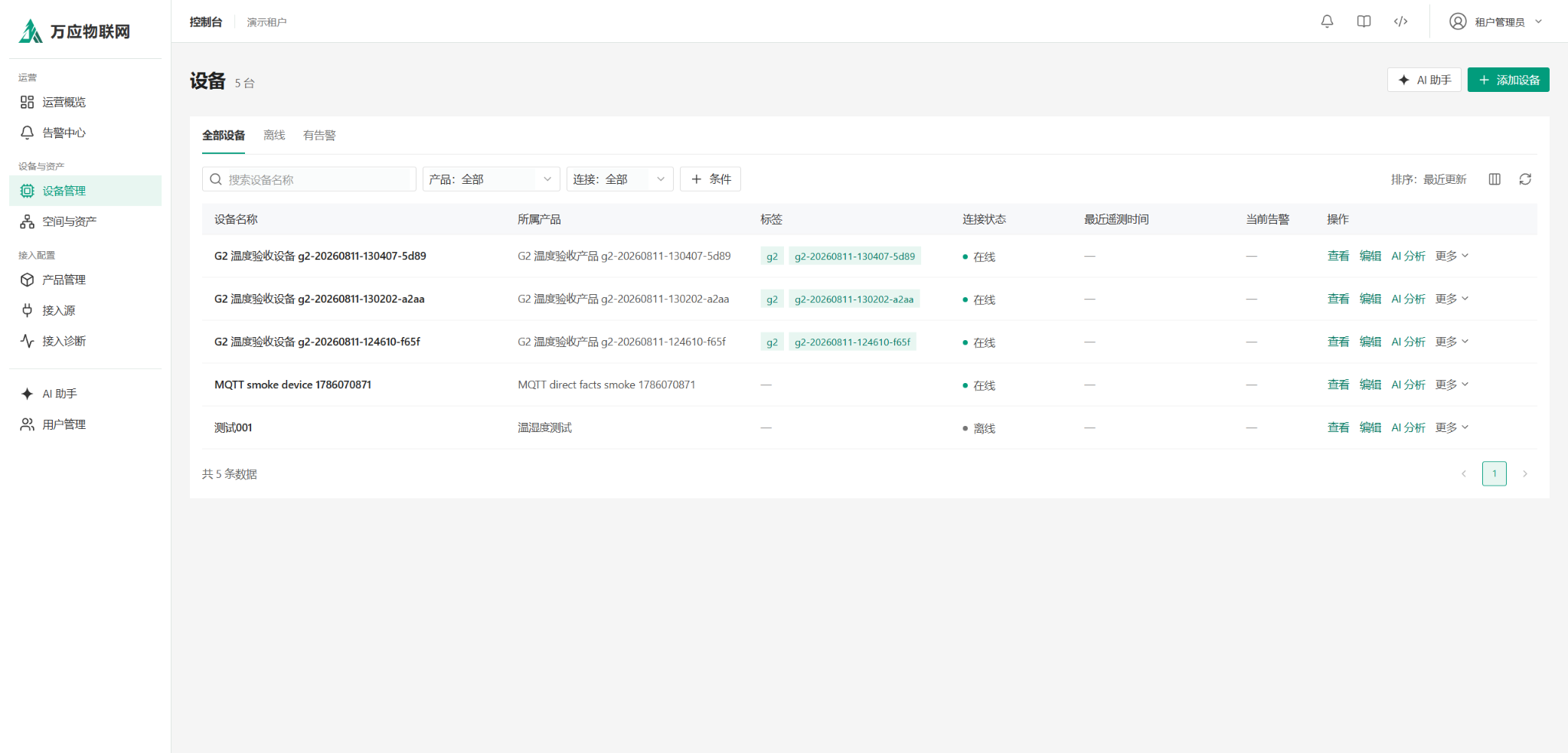
Task: Click 演示租户 breadcrumb
Action: [x=266, y=22]
